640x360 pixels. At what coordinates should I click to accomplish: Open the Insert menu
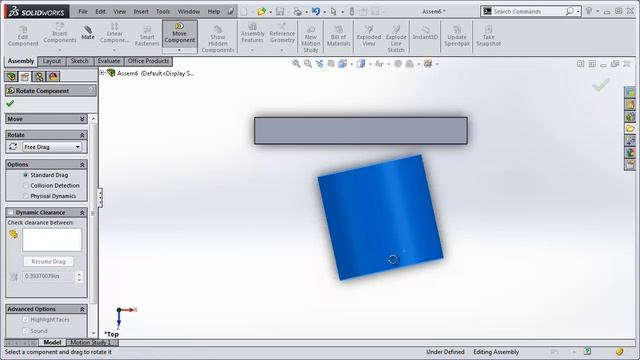coord(141,11)
